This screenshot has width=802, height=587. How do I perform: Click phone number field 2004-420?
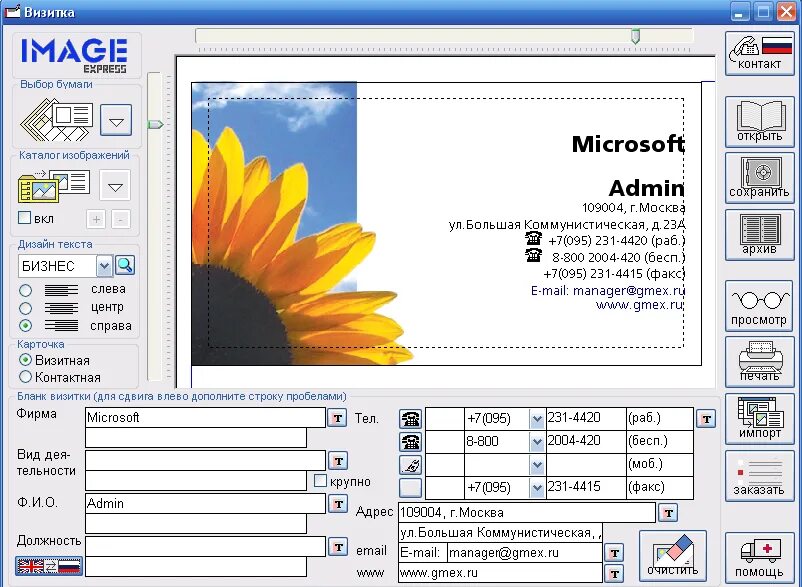pyautogui.click(x=586, y=441)
